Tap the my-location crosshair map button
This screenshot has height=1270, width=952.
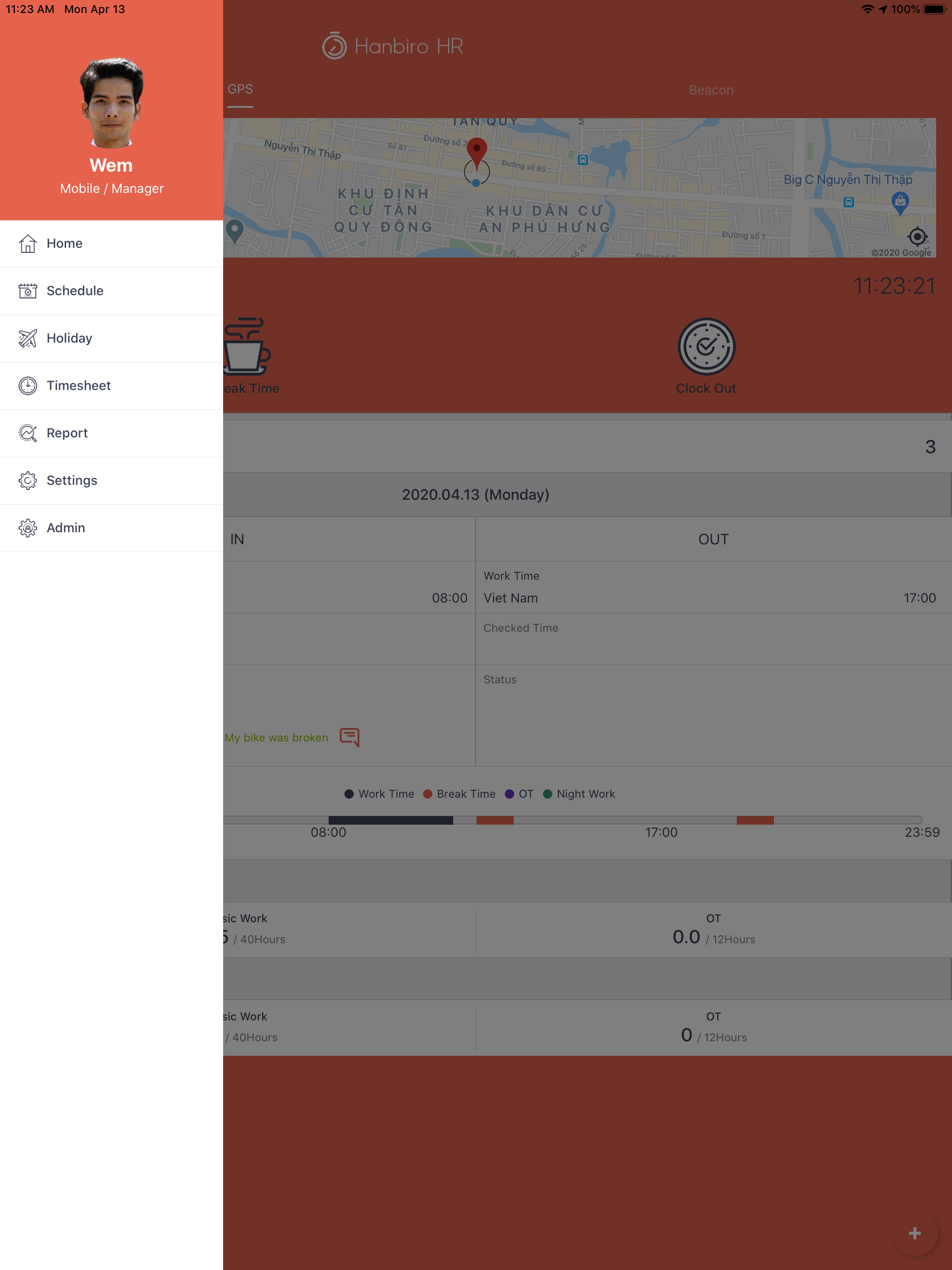918,236
